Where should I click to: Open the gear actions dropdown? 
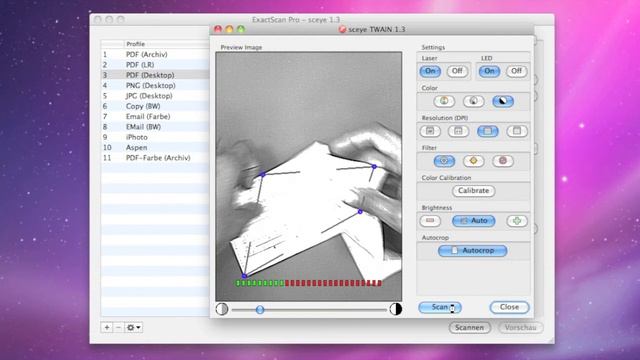click(x=133, y=327)
